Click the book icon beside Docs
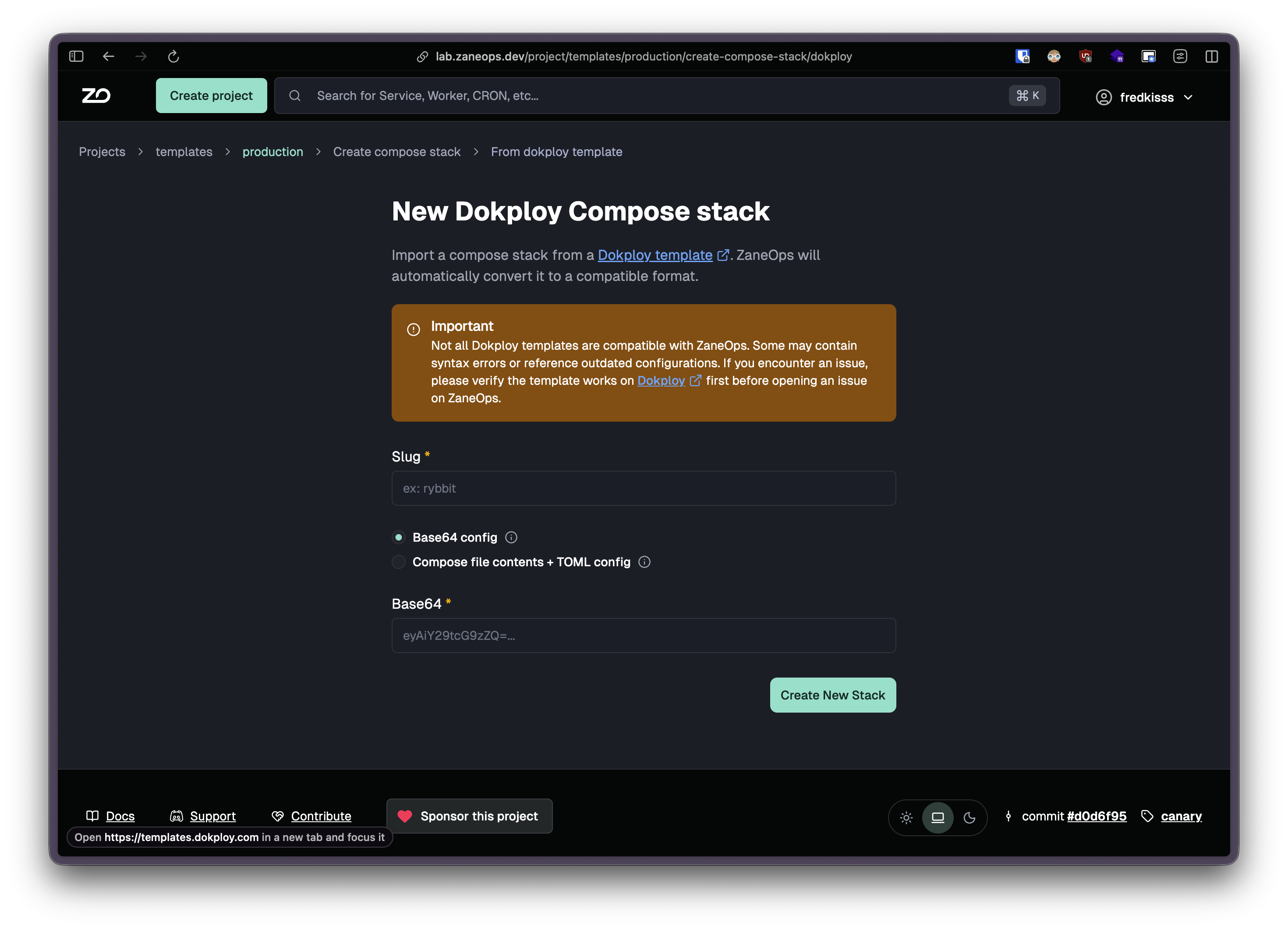 click(x=92, y=816)
